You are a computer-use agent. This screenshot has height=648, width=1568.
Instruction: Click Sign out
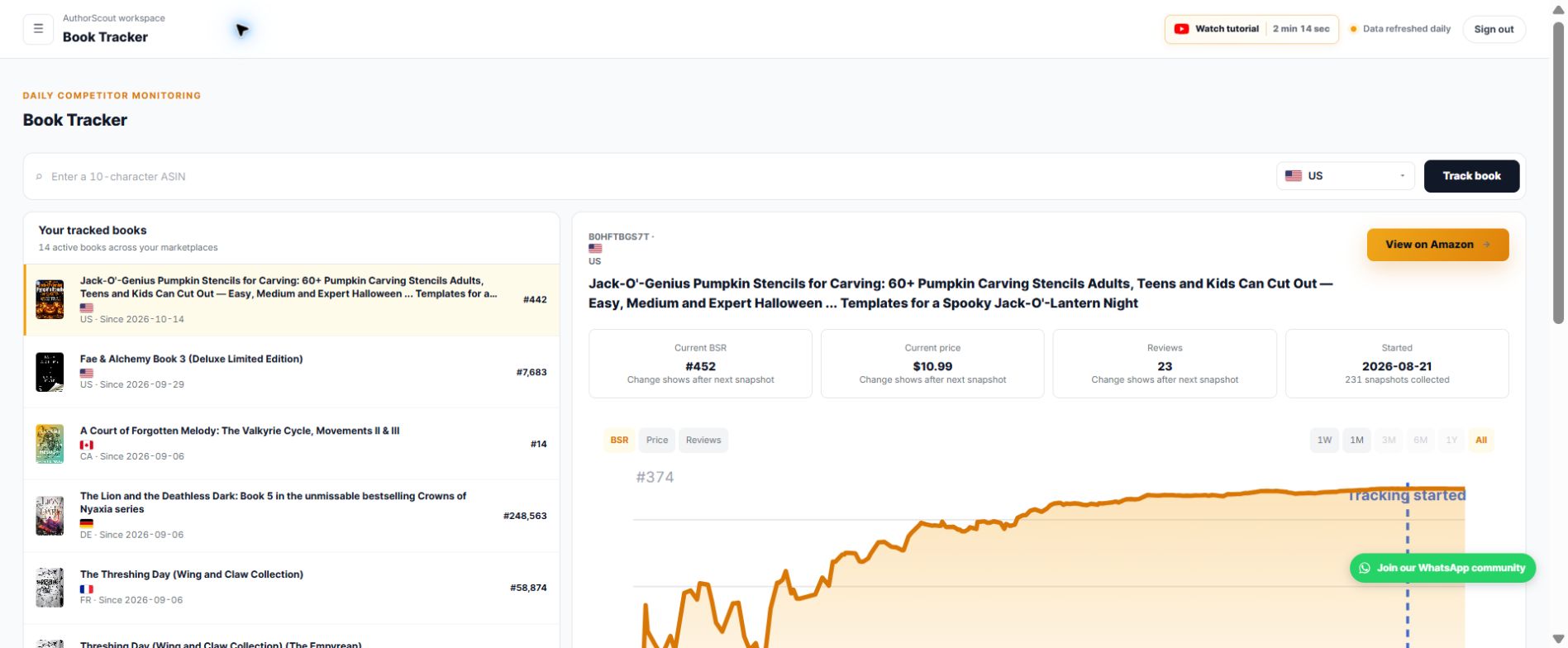coord(1494,29)
